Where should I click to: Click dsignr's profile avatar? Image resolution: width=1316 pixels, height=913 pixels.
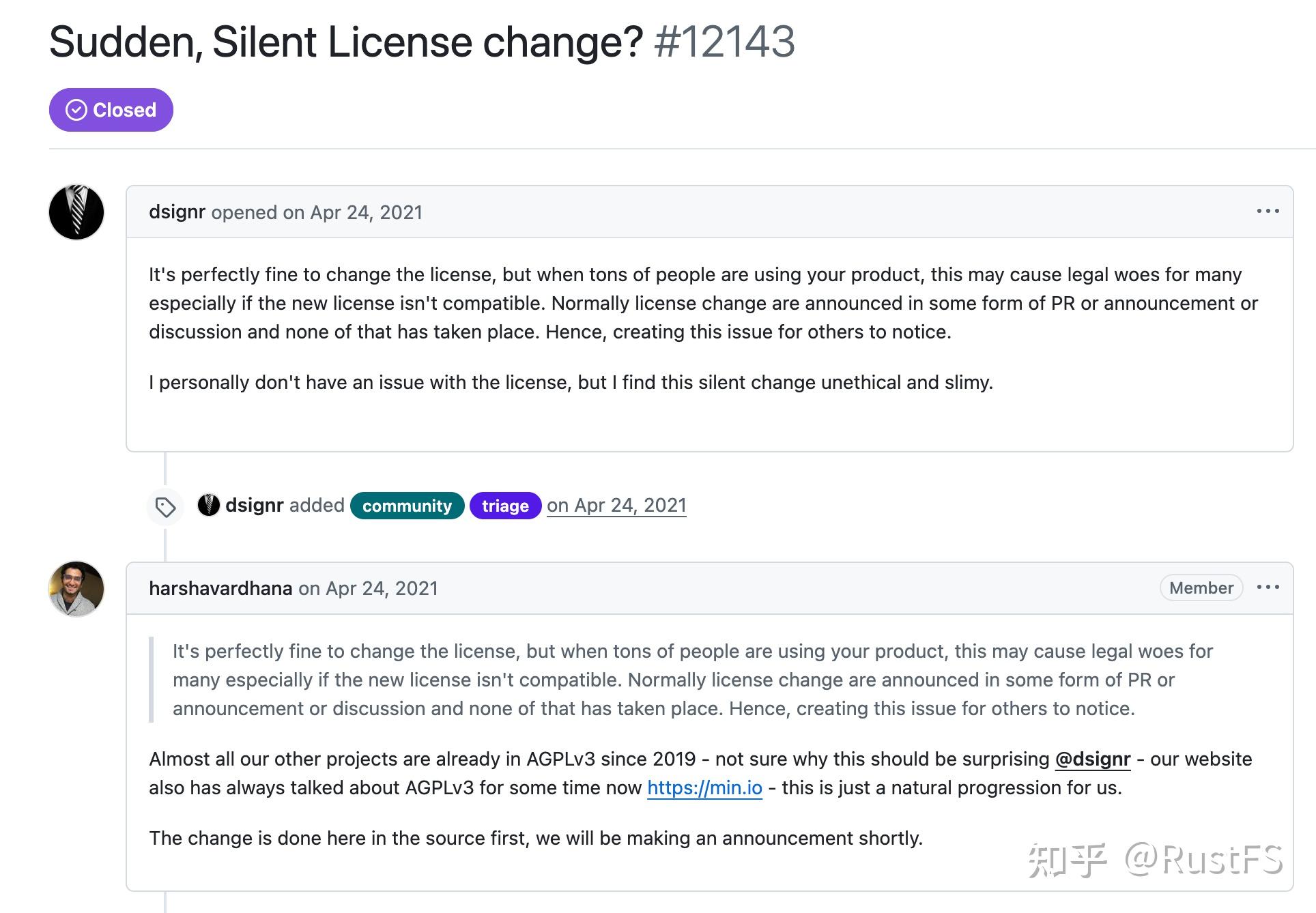pyautogui.click(x=76, y=212)
